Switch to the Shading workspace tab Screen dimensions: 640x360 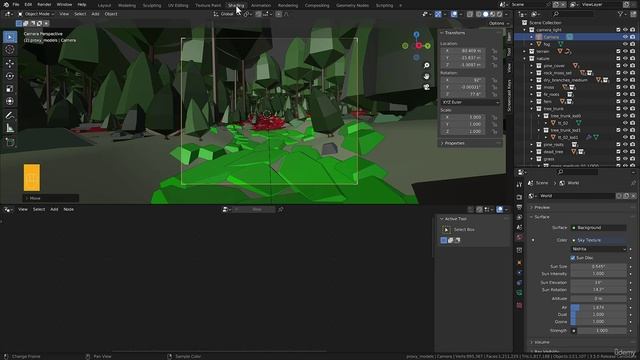(x=236, y=6)
